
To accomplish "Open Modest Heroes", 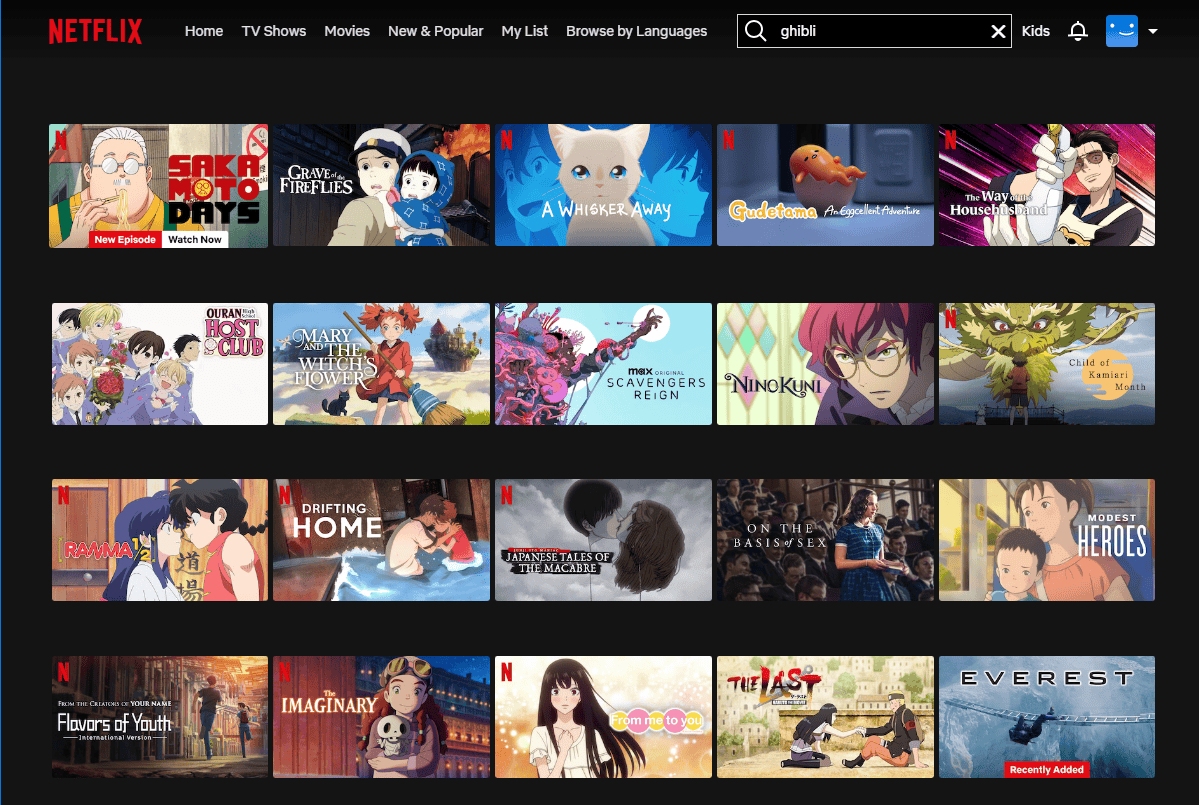I will coord(1047,540).
